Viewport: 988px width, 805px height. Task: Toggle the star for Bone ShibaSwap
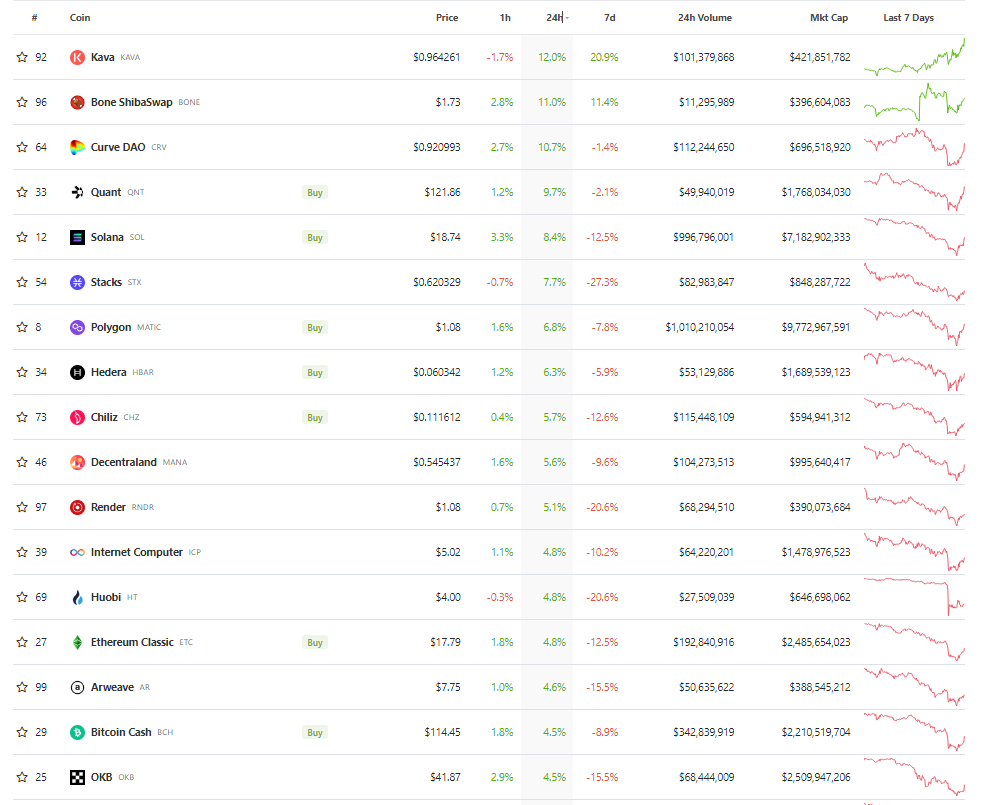(22, 102)
